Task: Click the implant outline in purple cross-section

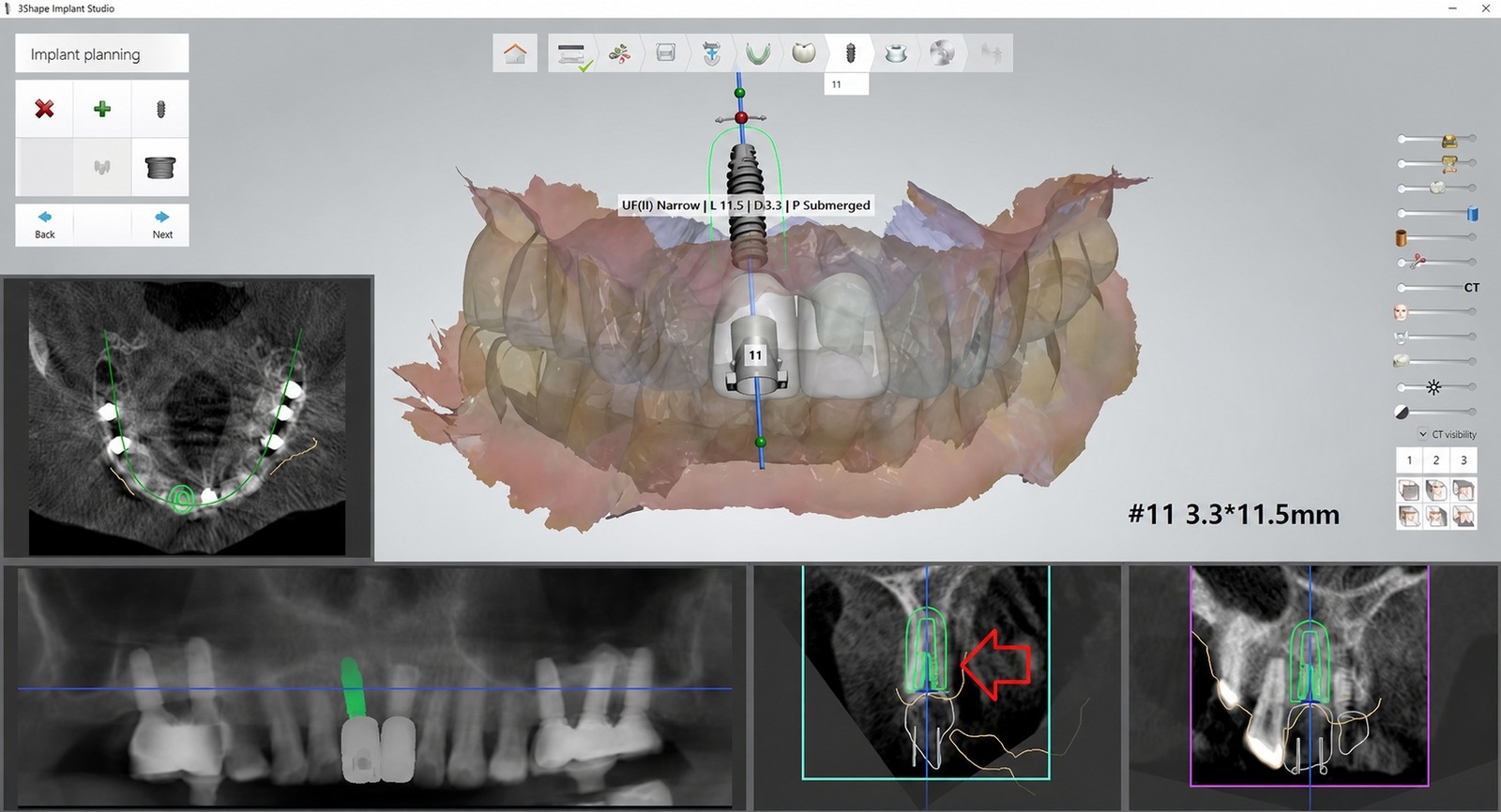Action: point(1310,661)
